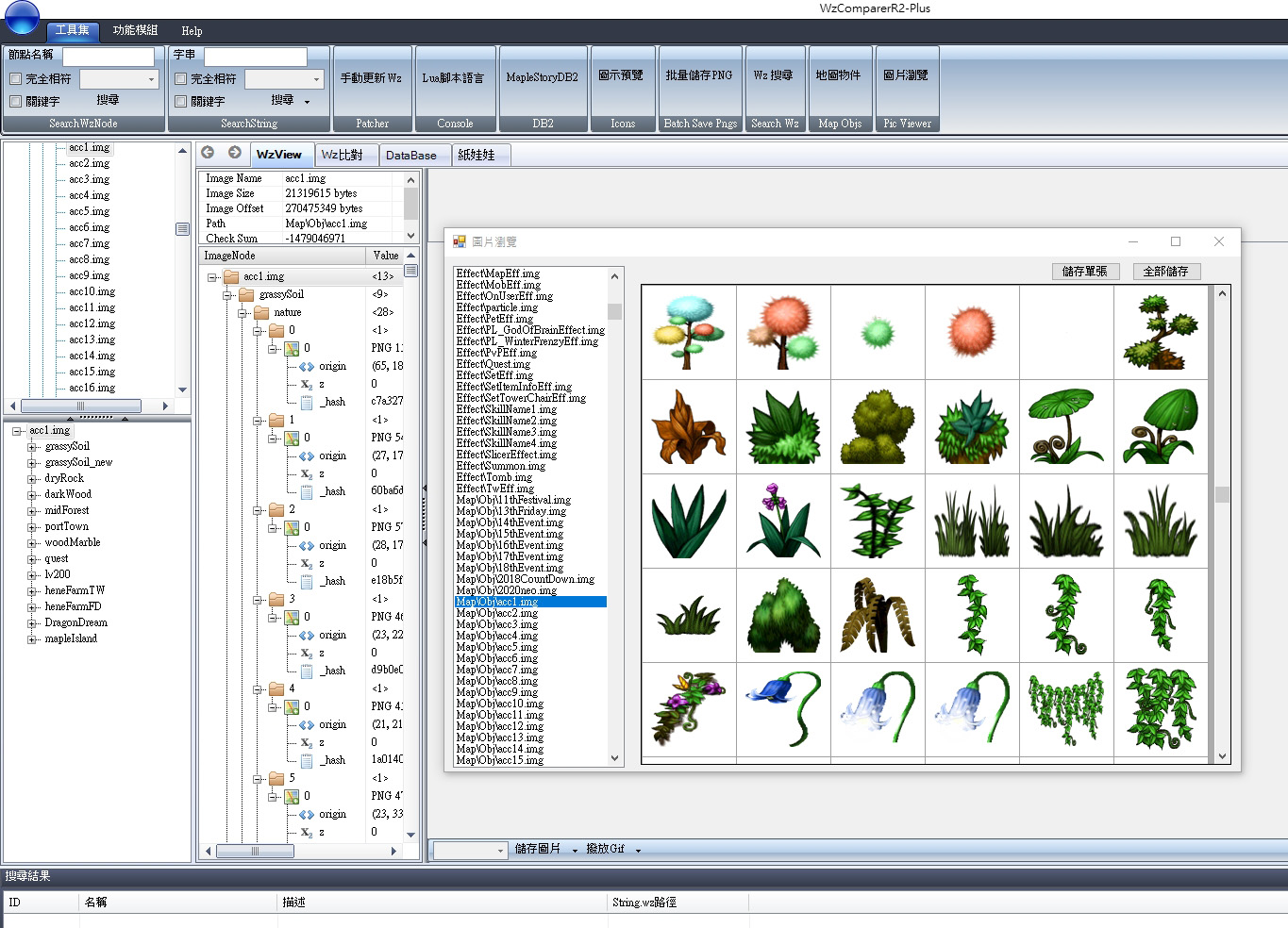
Task: Click the 名稱 column header in search results
Action: point(179,903)
